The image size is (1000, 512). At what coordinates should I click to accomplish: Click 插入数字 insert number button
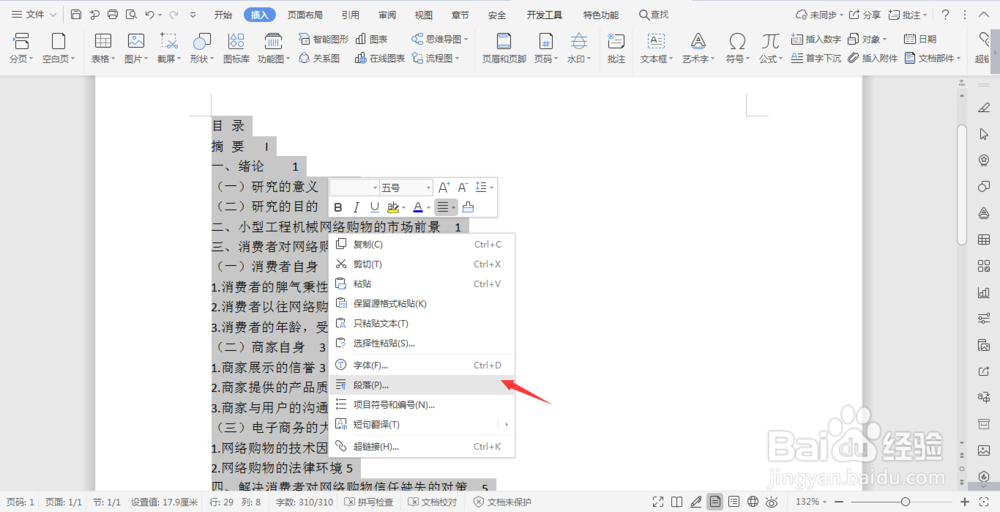[816, 39]
